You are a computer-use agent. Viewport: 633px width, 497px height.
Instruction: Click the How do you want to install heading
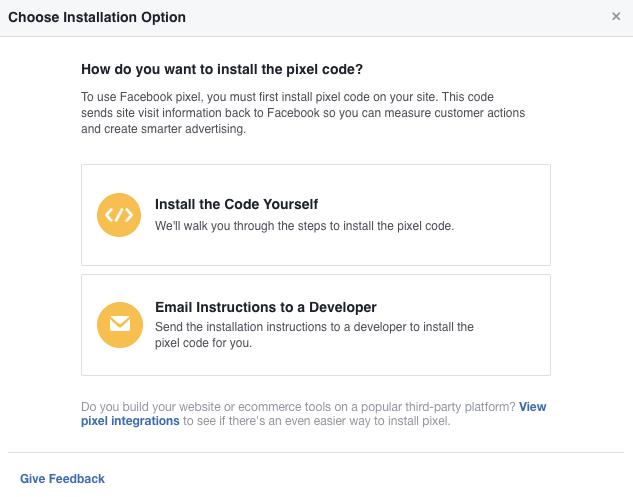tap(222, 69)
